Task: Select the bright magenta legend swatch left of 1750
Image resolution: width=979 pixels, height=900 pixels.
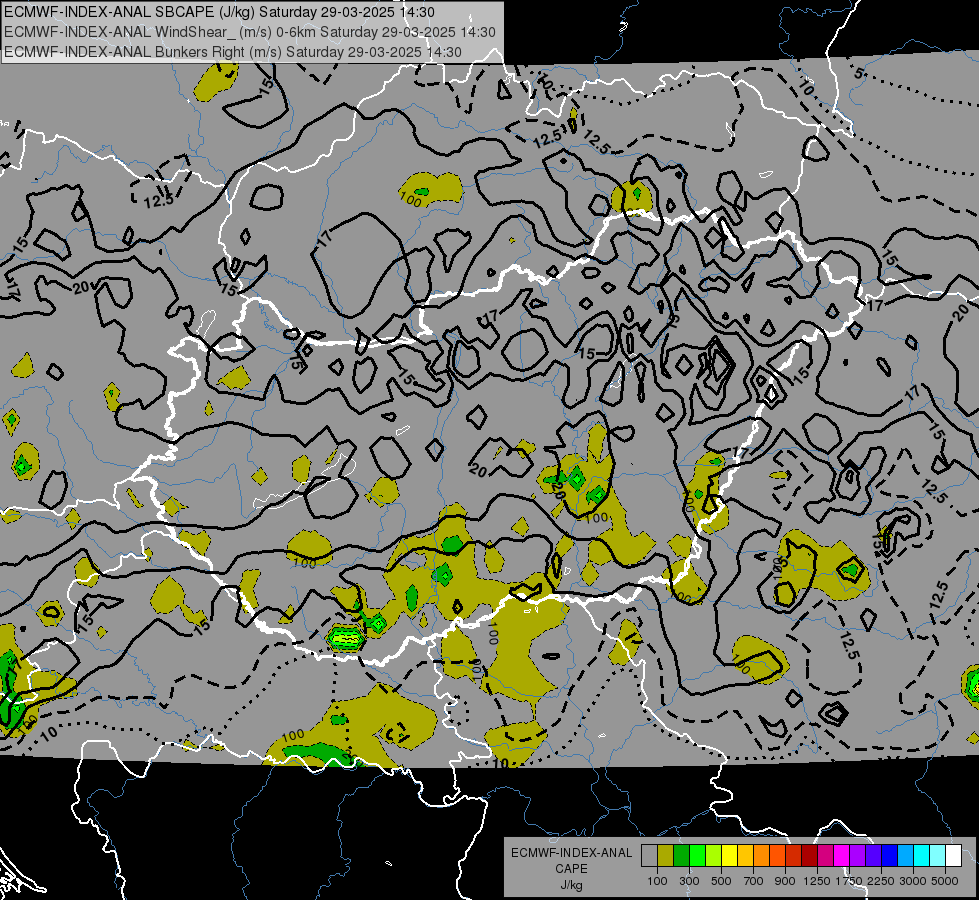Action: pos(842,856)
